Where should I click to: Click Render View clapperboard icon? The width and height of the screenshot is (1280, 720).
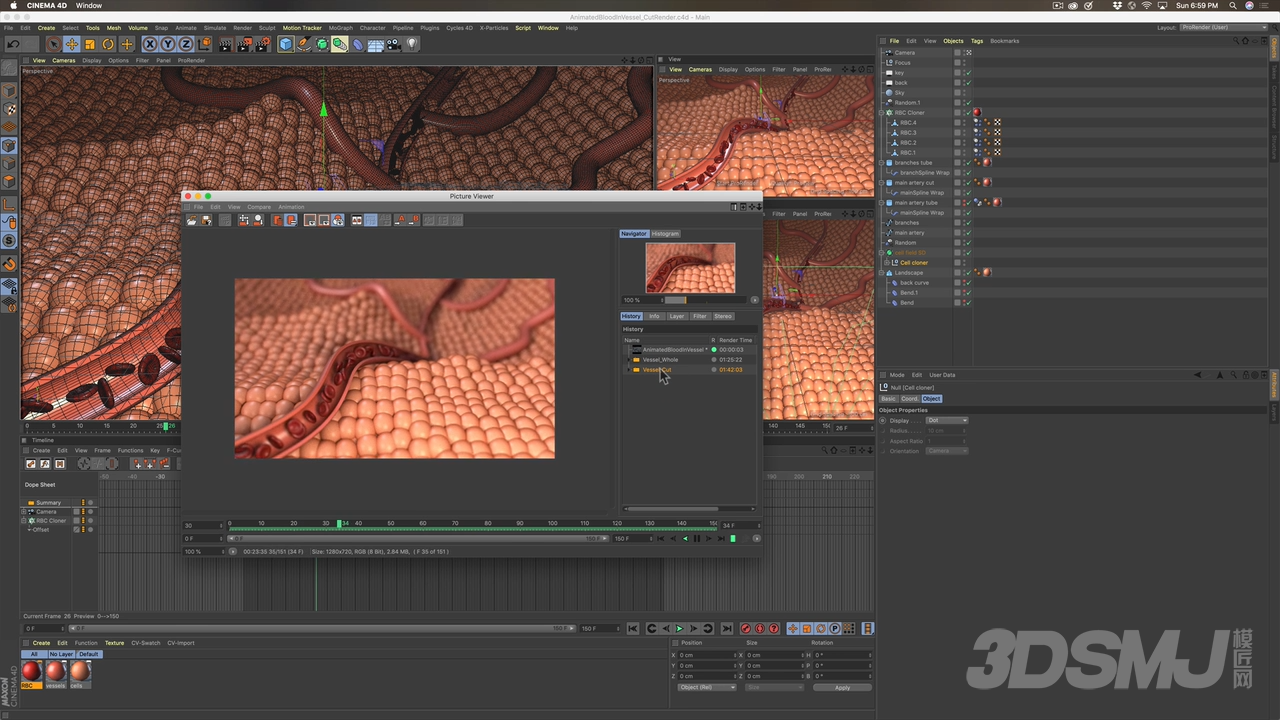click(x=226, y=44)
